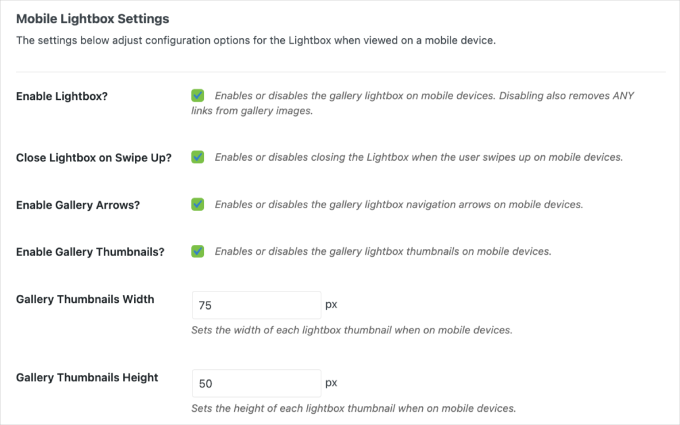Select the "Close Lightbox on Swipe Up?" label
The width and height of the screenshot is (680, 425).
(94, 158)
